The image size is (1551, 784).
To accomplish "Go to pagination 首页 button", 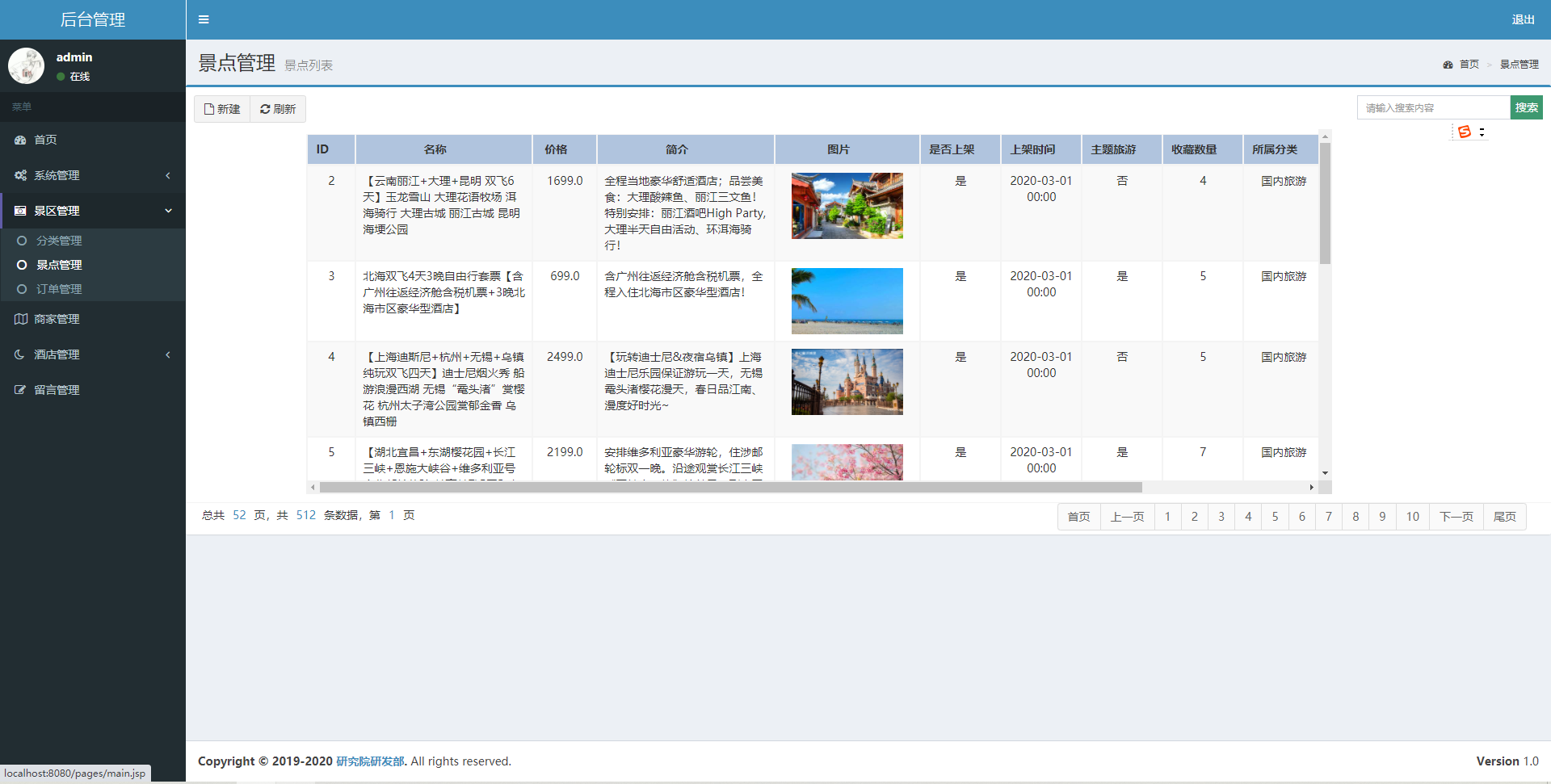I will coord(1078,517).
